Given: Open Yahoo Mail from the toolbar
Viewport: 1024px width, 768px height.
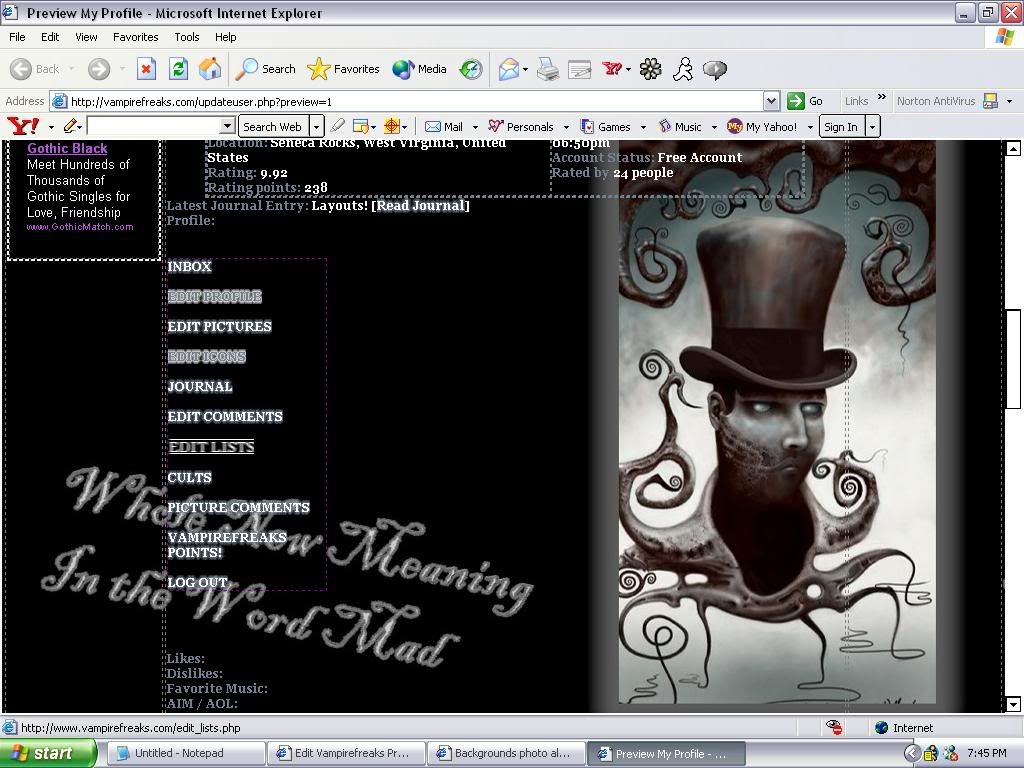Looking at the screenshot, I should [x=444, y=127].
